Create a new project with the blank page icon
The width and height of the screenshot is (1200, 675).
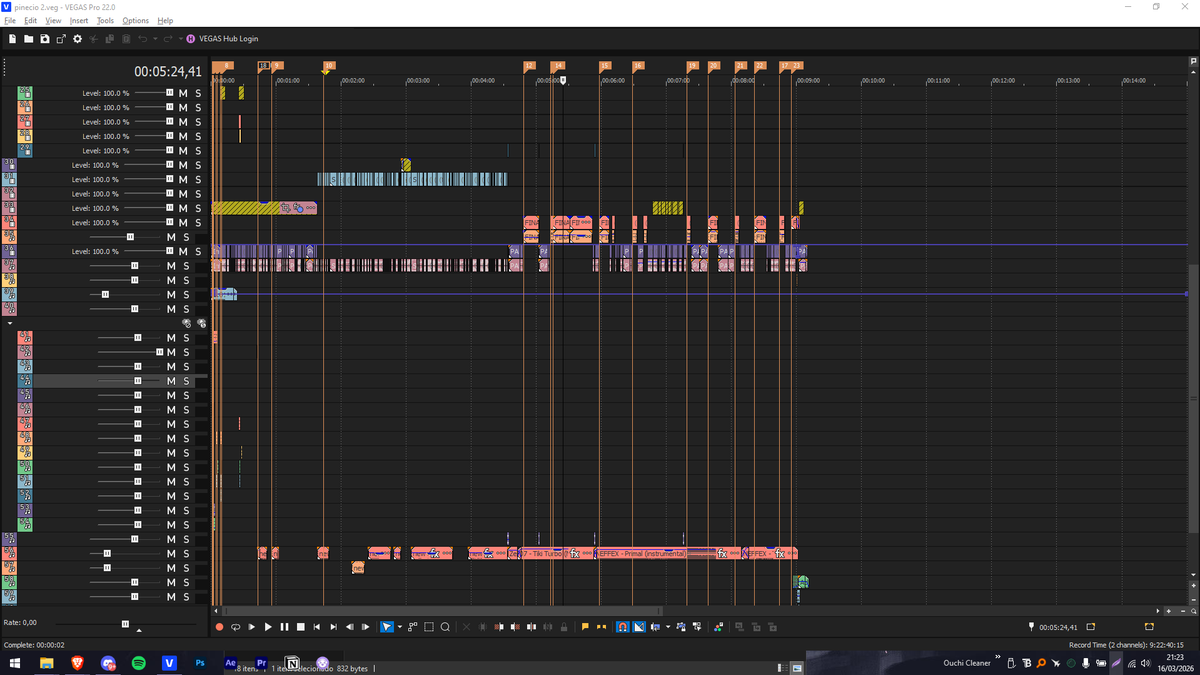[12, 39]
